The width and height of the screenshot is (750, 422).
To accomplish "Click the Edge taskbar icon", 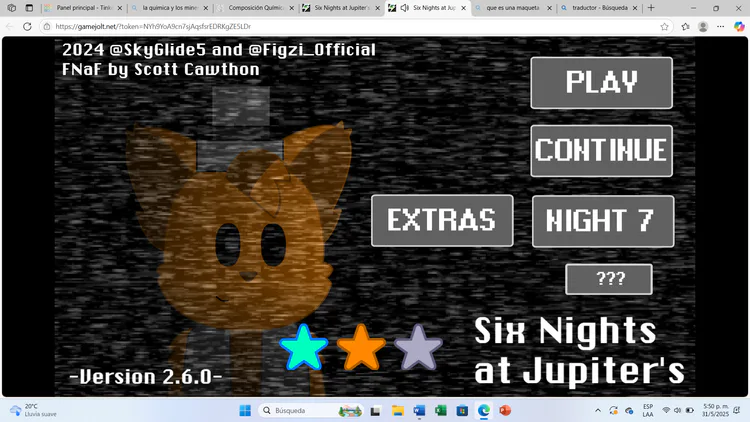I will pyautogui.click(x=484, y=411).
